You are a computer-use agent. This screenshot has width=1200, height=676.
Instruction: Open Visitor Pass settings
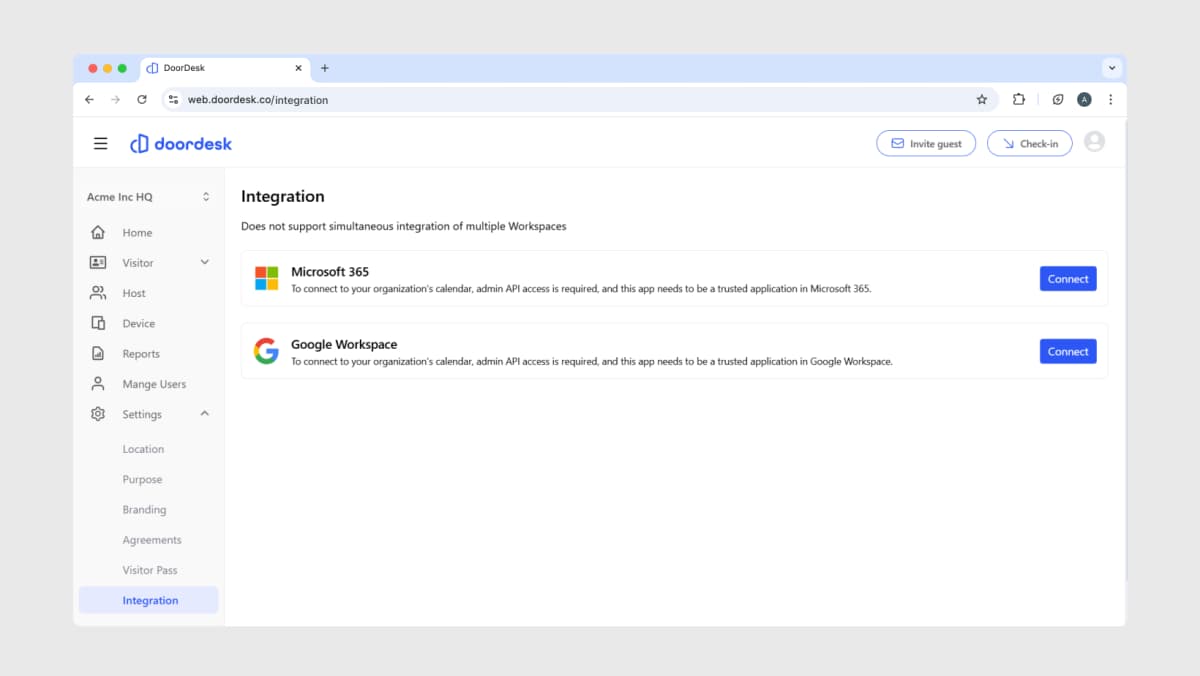[x=149, y=570]
